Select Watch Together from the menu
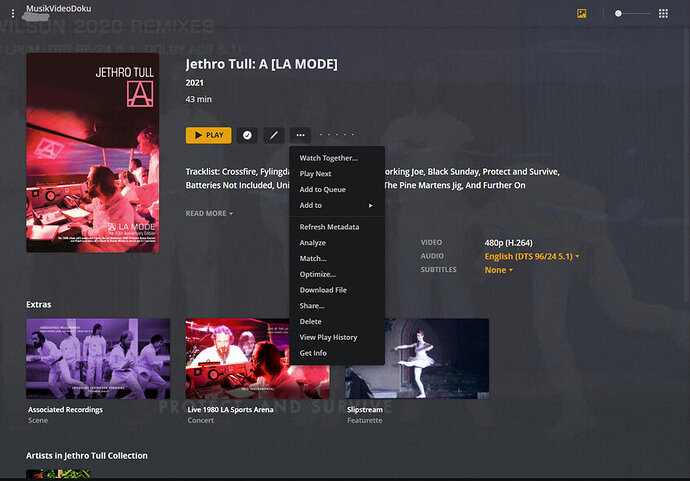 tap(337, 158)
